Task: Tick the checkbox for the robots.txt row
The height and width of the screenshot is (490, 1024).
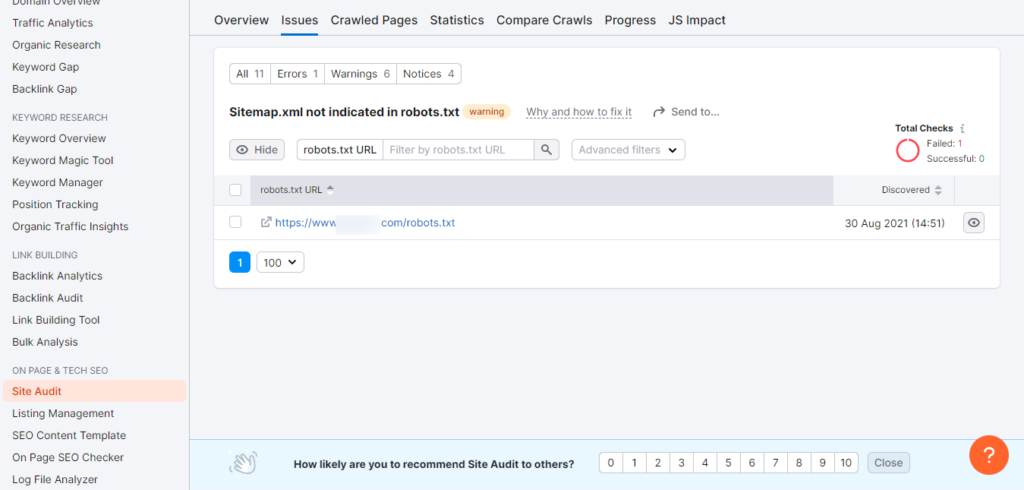Action: pyautogui.click(x=235, y=222)
